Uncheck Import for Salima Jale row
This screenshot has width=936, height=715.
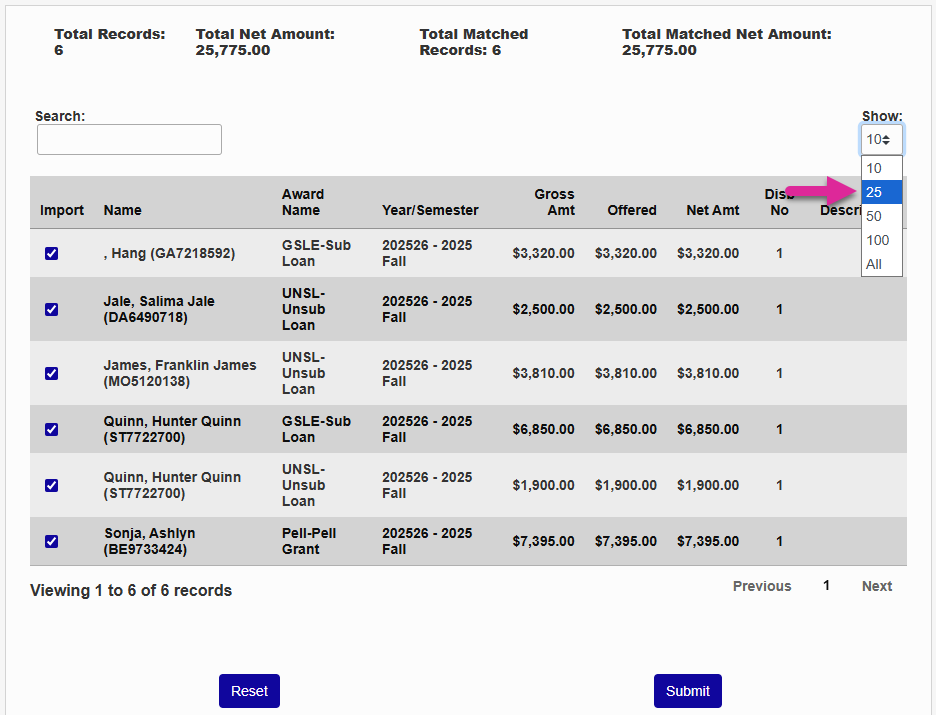(51, 310)
